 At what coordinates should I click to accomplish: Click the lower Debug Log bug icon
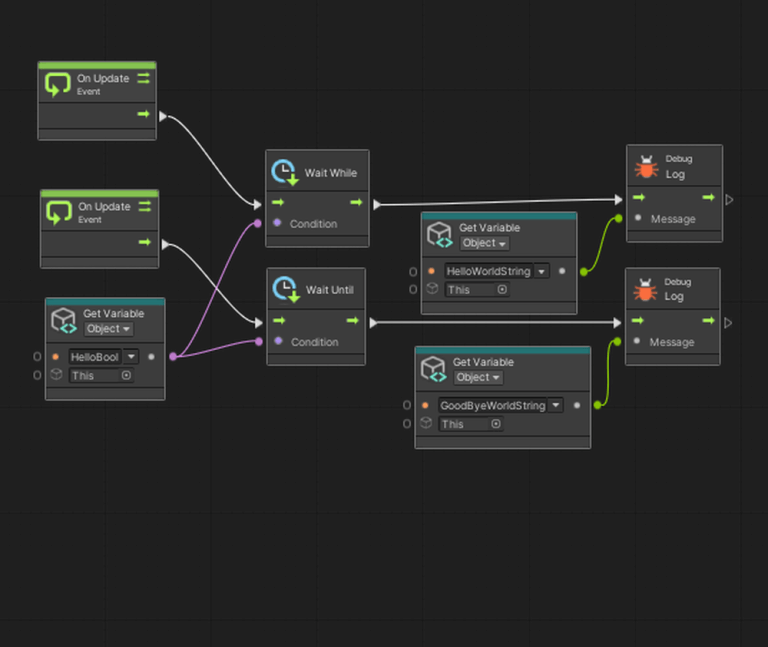pos(645,290)
